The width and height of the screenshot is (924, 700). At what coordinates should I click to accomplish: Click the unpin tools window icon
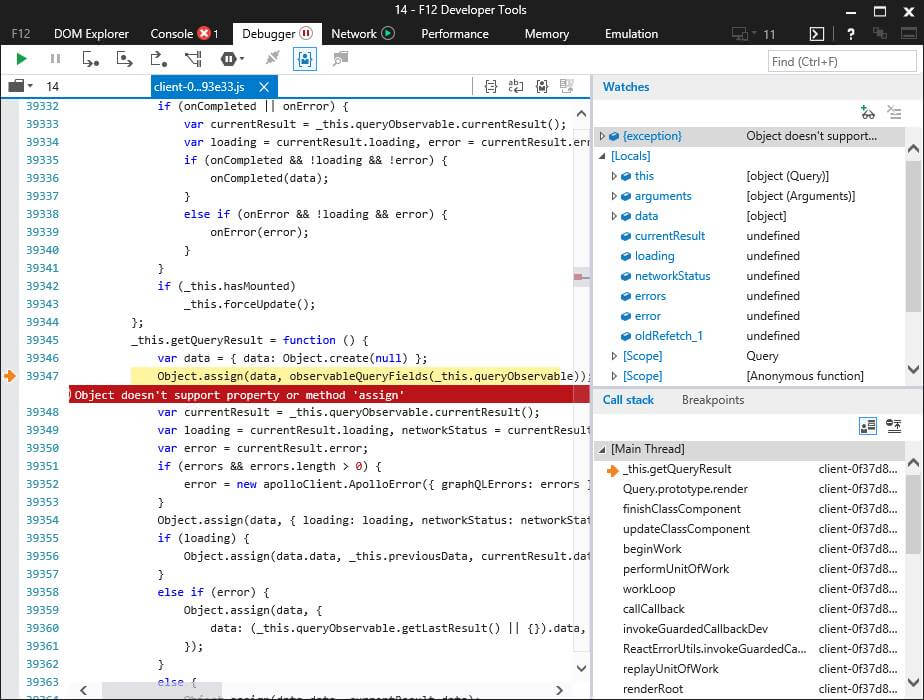[x=880, y=34]
